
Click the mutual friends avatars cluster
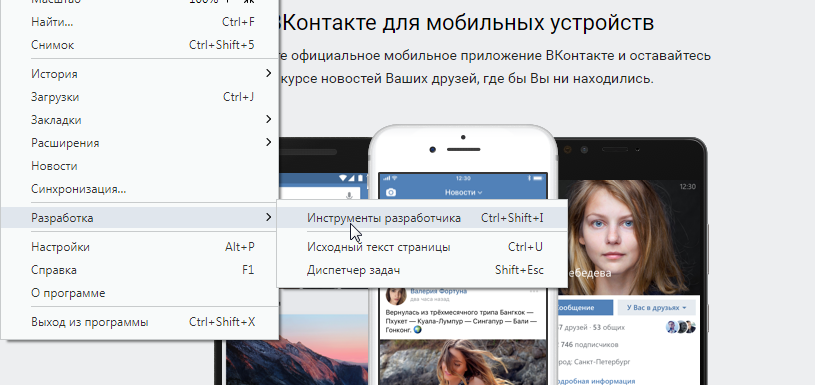click(x=680, y=327)
